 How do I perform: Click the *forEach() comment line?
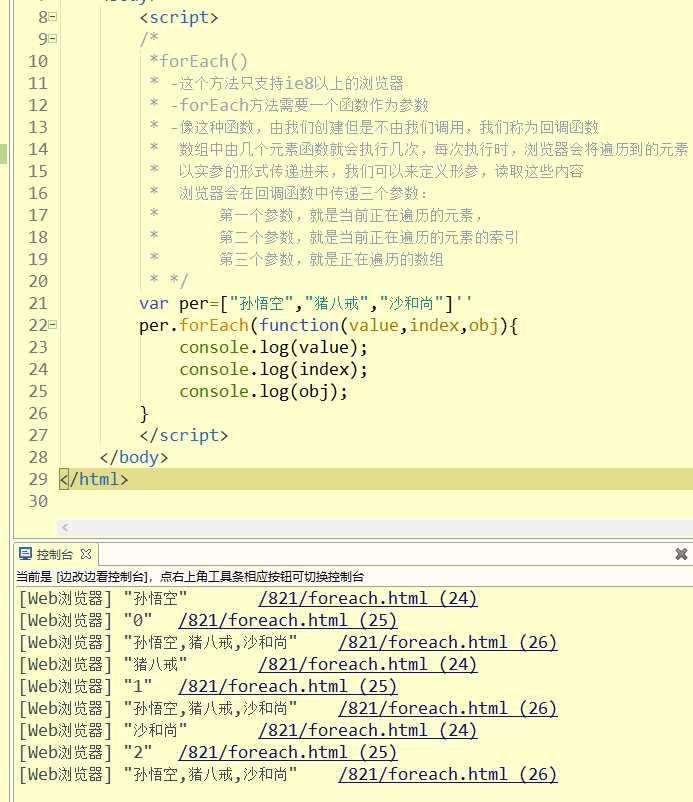[x=198, y=61]
